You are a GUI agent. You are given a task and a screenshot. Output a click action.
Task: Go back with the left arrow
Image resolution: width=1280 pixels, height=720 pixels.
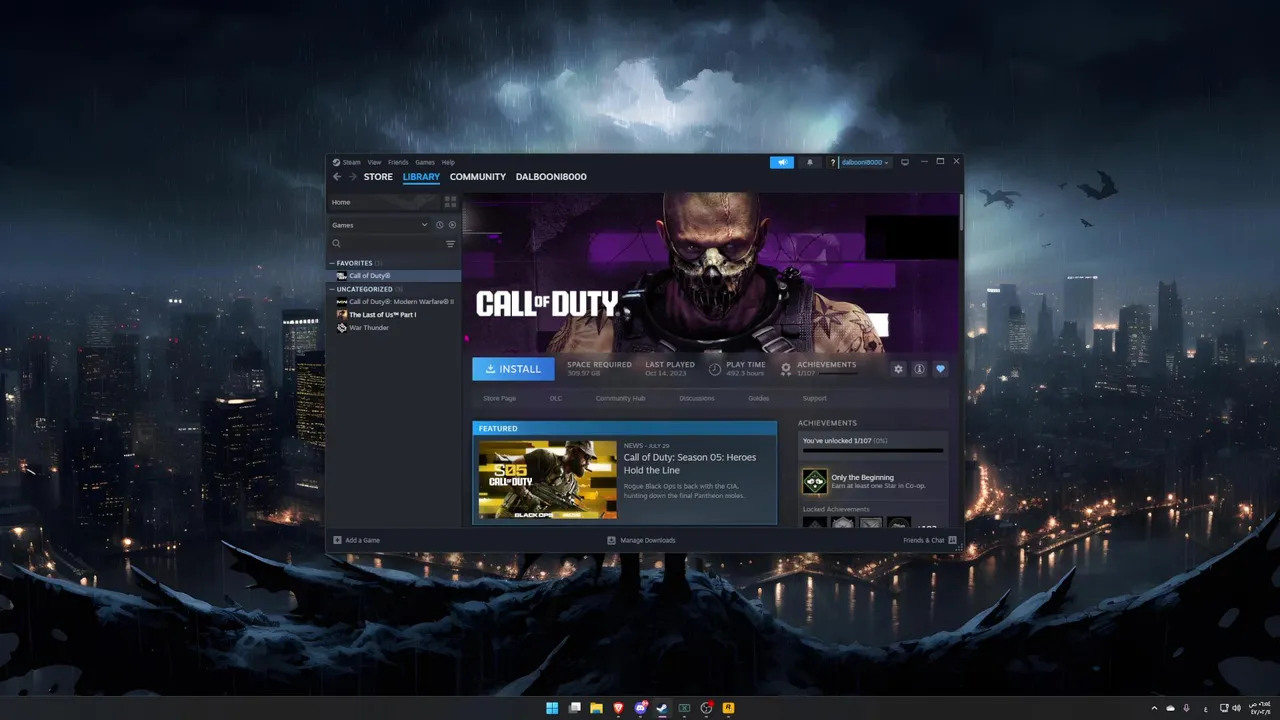click(x=337, y=177)
